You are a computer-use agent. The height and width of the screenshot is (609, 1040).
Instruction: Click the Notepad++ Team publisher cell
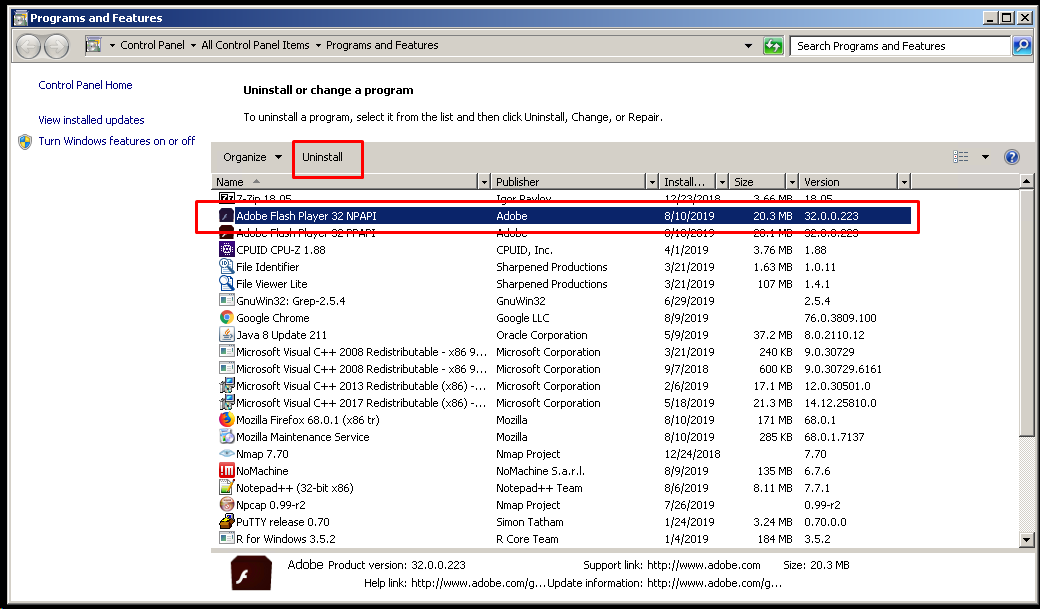[539, 488]
